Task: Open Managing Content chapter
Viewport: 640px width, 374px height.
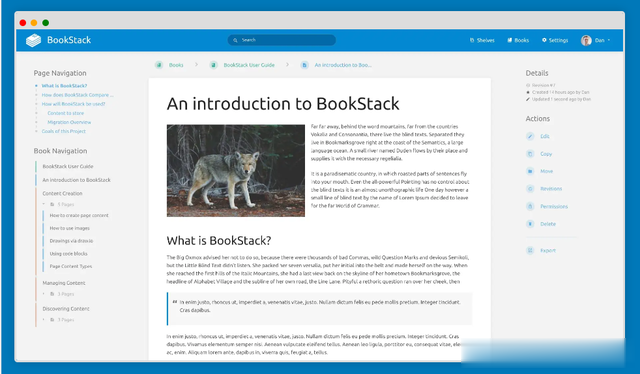Action: (x=64, y=283)
